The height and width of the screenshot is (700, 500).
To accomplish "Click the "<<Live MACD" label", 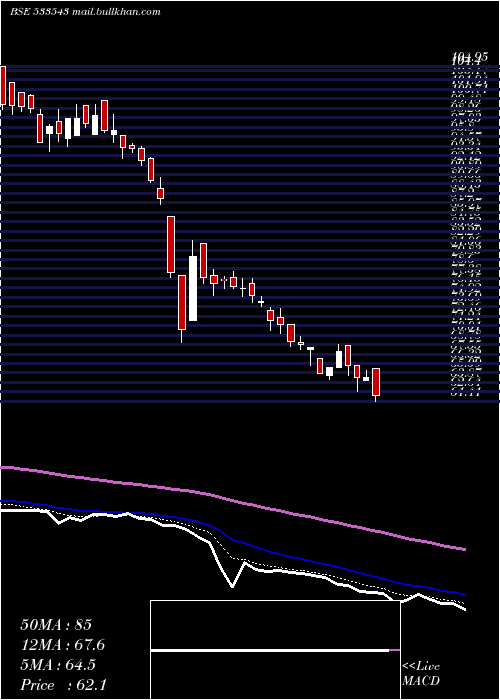I will click(421, 673).
